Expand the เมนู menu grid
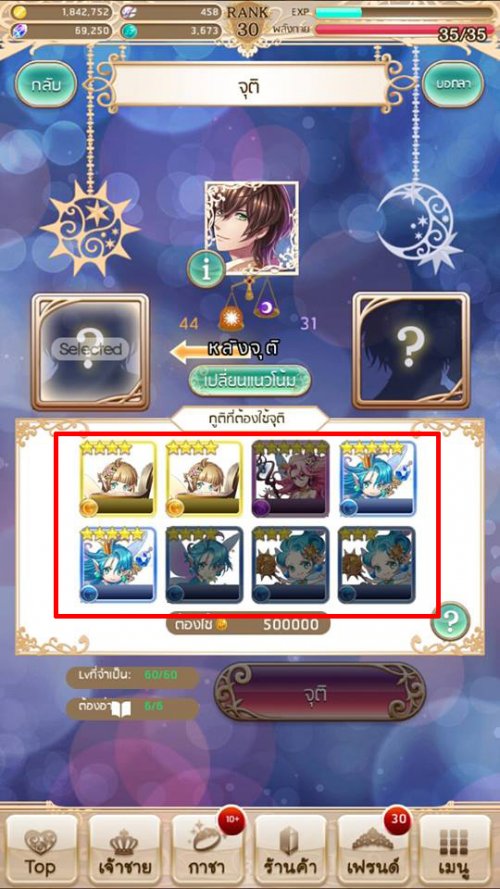500x889 pixels. 455,851
